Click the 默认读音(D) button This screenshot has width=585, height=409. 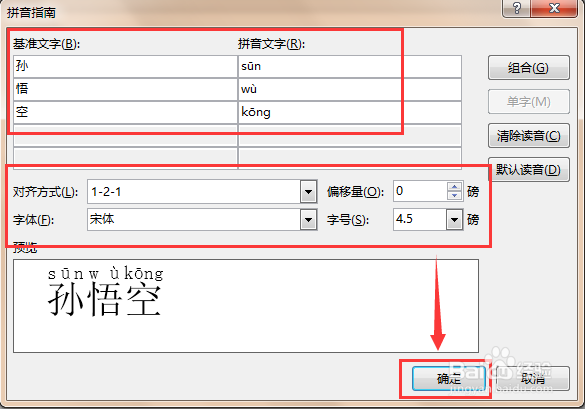pos(529,170)
